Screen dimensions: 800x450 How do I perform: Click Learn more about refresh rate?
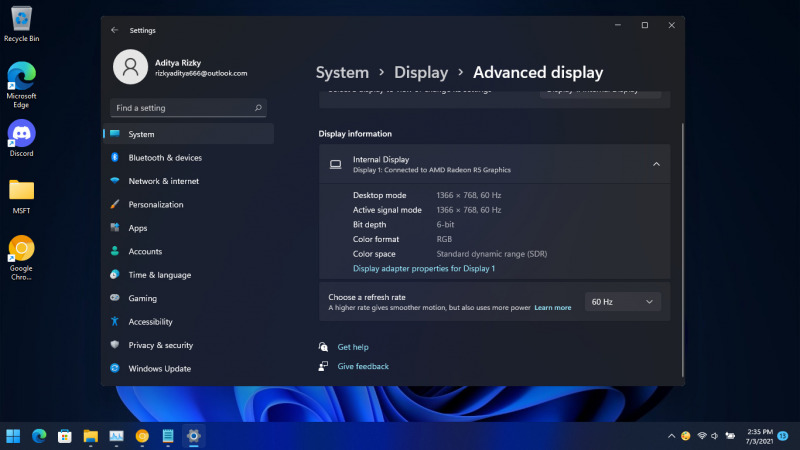click(x=553, y=308)
